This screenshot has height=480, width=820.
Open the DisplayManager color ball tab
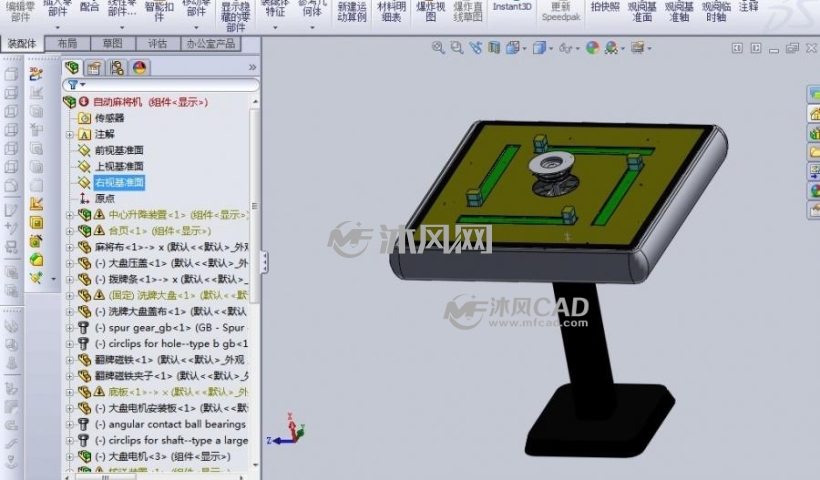click(x=140, y=68)
